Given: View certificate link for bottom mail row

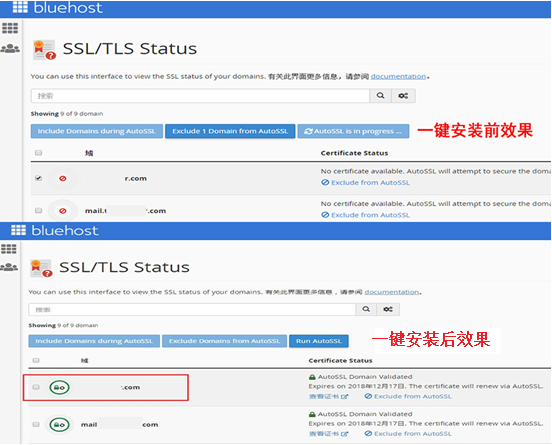Looking at the screenshot, I should [328, 434].
